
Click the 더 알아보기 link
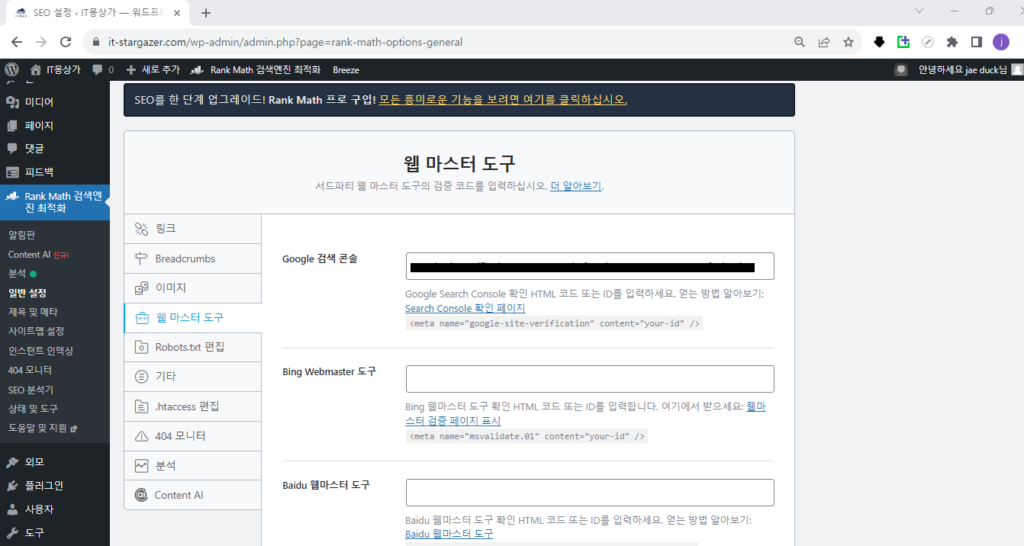[x=575, y=186]
